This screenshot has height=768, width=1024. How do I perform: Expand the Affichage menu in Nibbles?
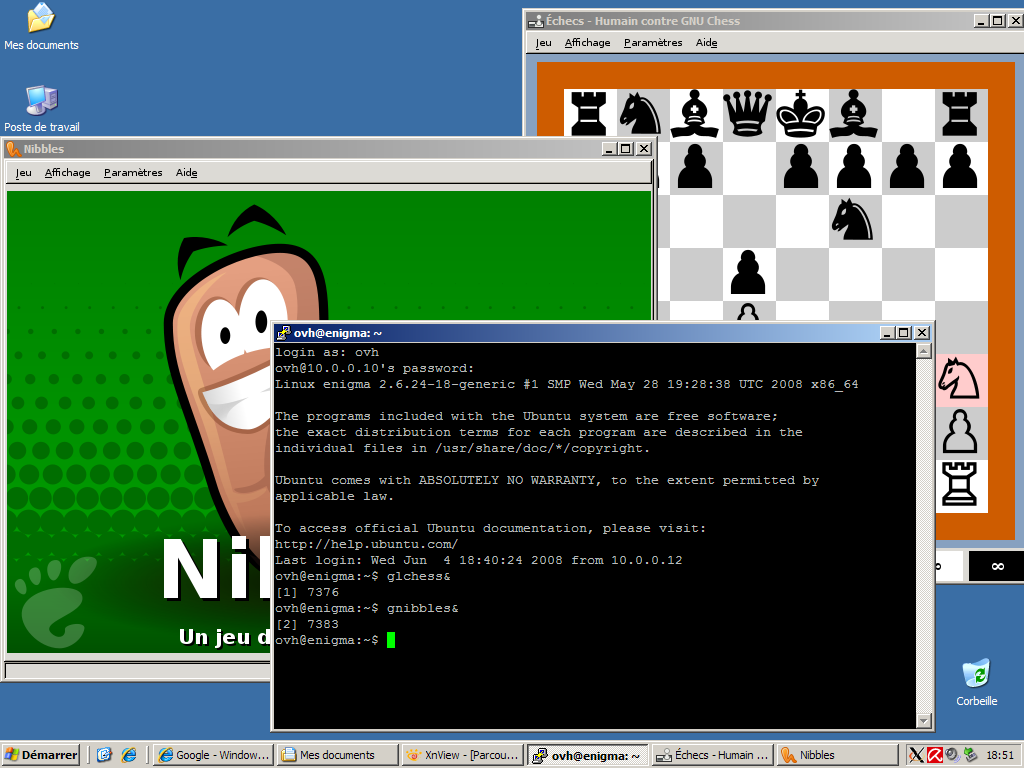tap(67, 173)
